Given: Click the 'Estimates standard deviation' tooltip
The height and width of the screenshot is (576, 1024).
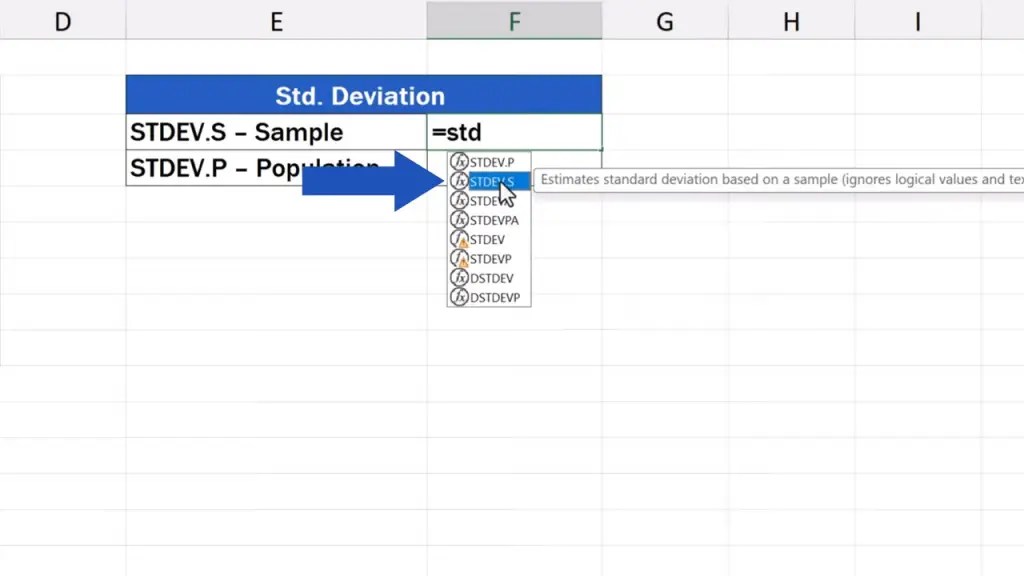Looking at the screenshot, I should 780,180.
